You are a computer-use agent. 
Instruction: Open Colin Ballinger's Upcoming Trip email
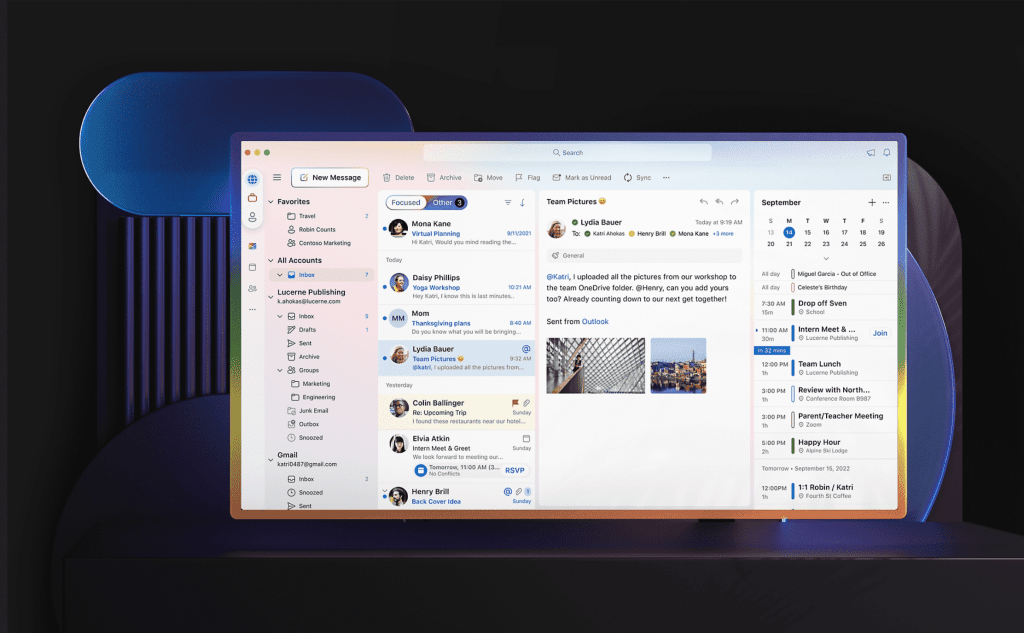(x=456, y=412)
